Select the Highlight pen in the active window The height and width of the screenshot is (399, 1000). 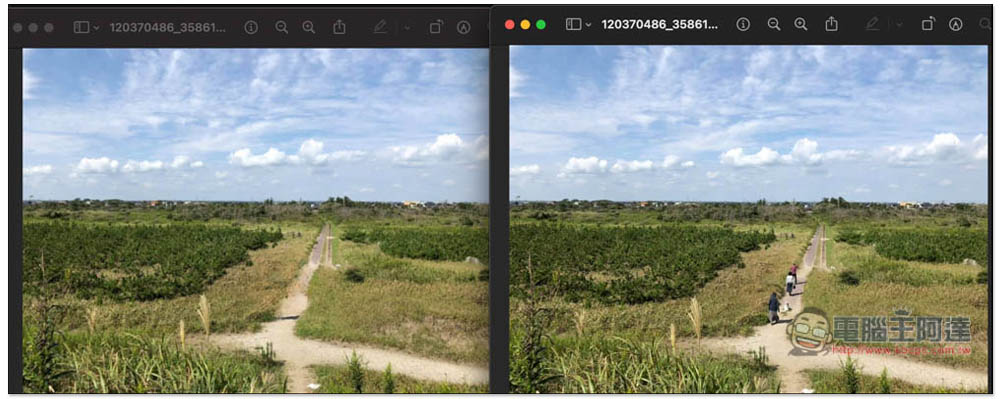click(x=872, y=24)
